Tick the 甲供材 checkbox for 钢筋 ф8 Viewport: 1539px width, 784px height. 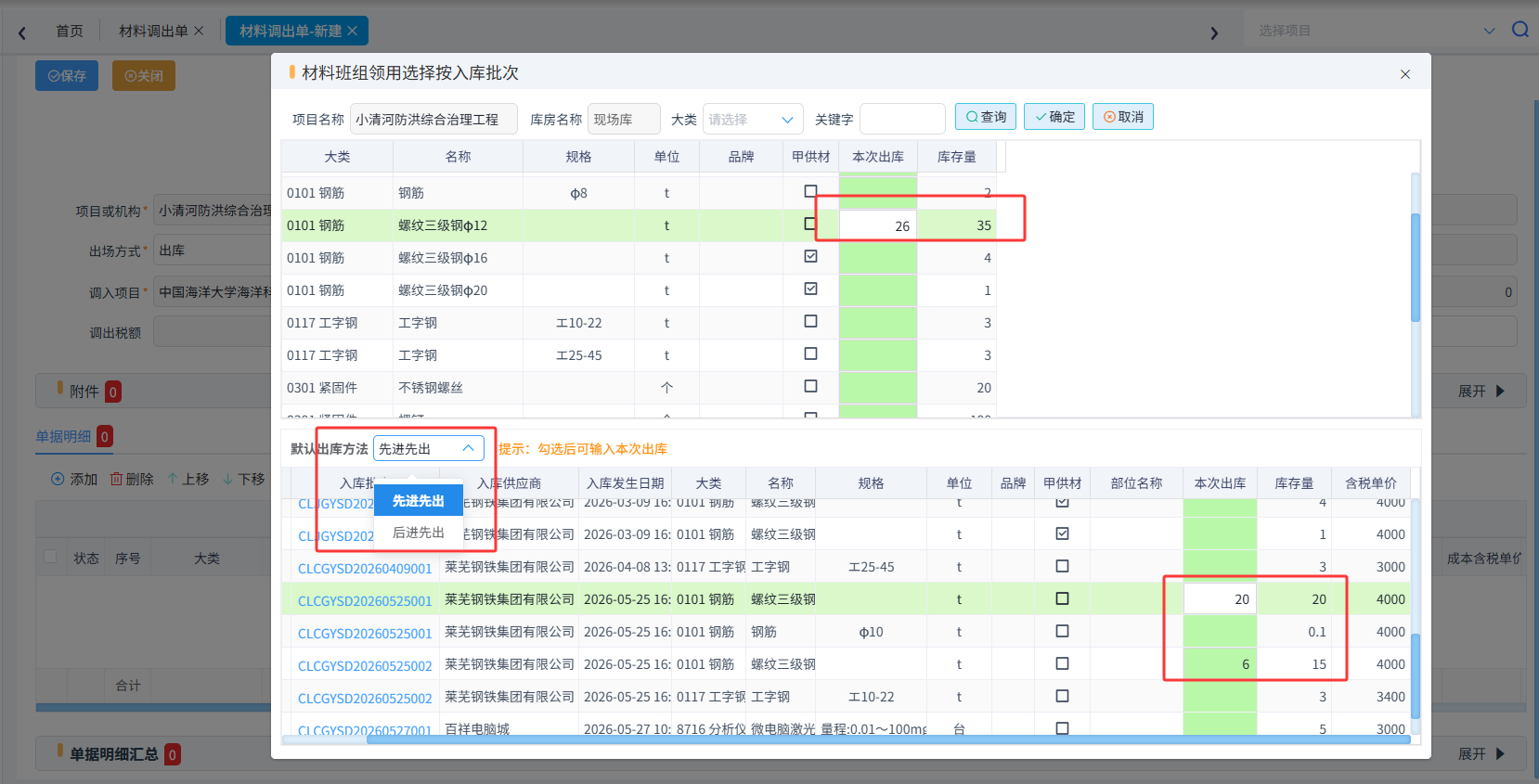click(x=810, y=191)
